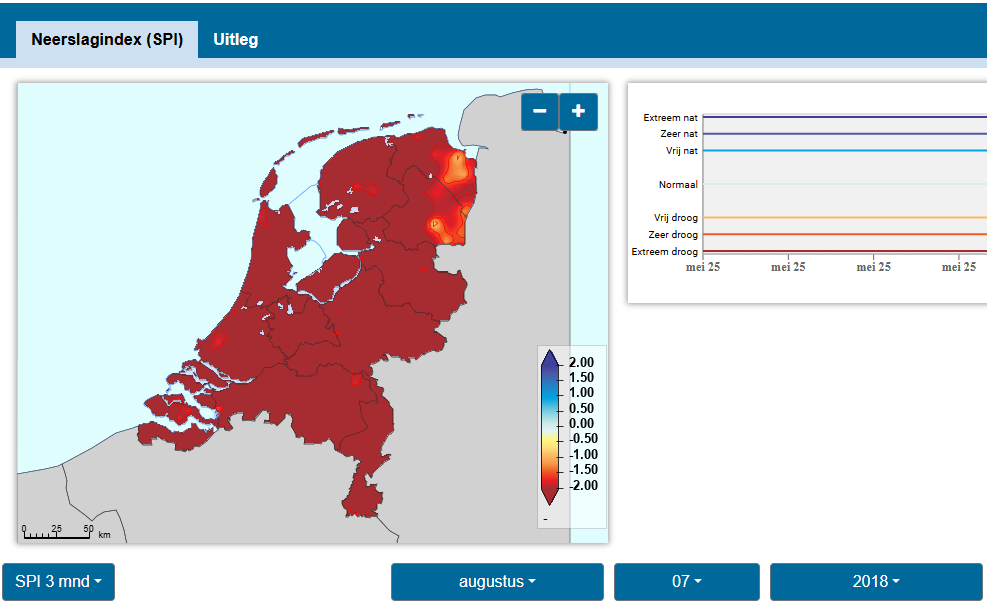The height and width of the screenshot is (603, 987).
Task: Click the 2.00 value on legend
Action: click(582, 363)
